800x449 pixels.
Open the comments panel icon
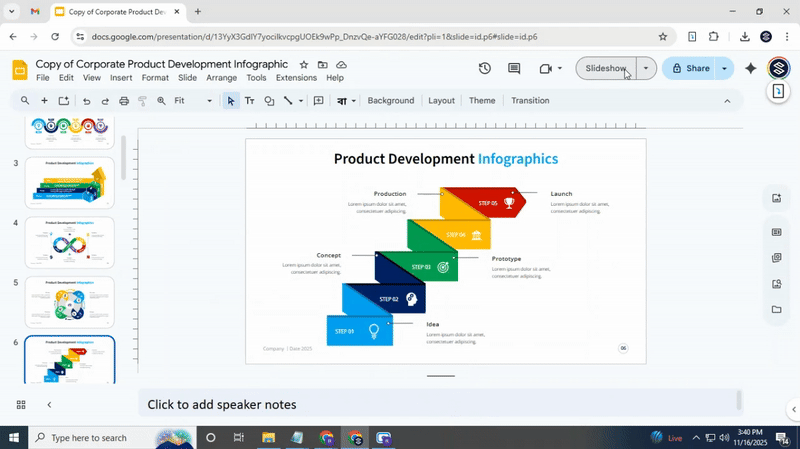[x=514, y=69]
